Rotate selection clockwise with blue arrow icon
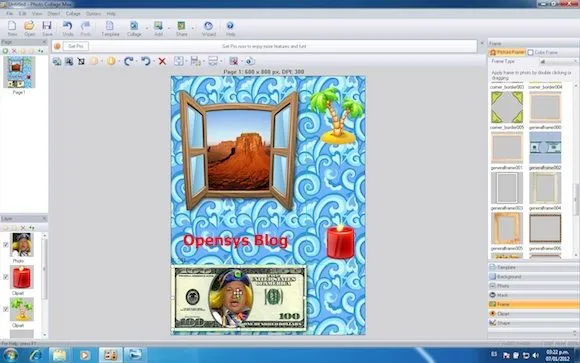Screen dimensions: 580x363 (128, 61)
